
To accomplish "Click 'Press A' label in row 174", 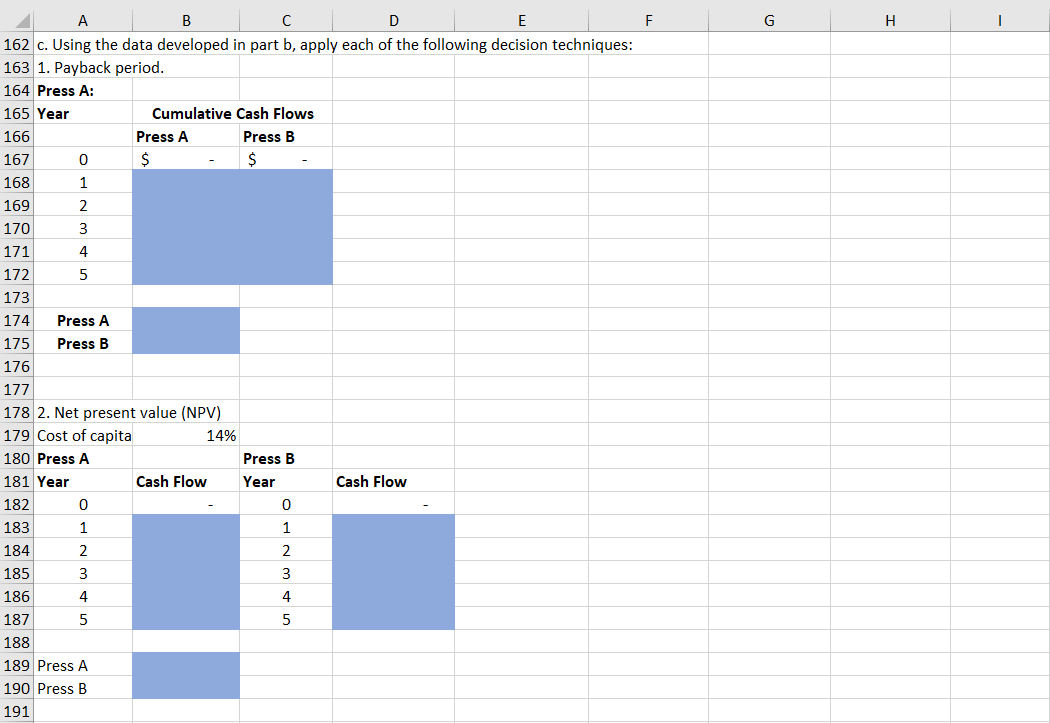I will (x=83, y=321).
